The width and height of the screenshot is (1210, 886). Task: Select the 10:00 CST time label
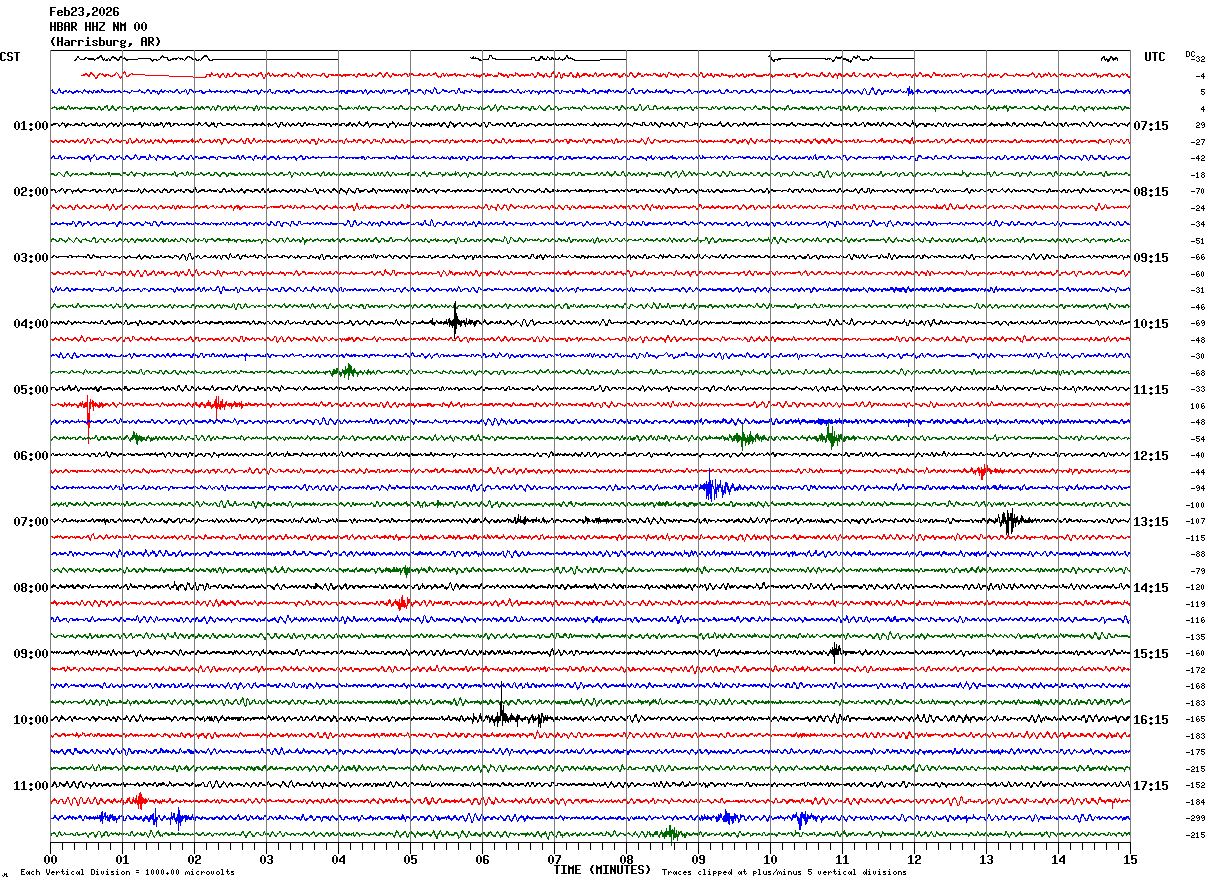click(x=30, y=720)
